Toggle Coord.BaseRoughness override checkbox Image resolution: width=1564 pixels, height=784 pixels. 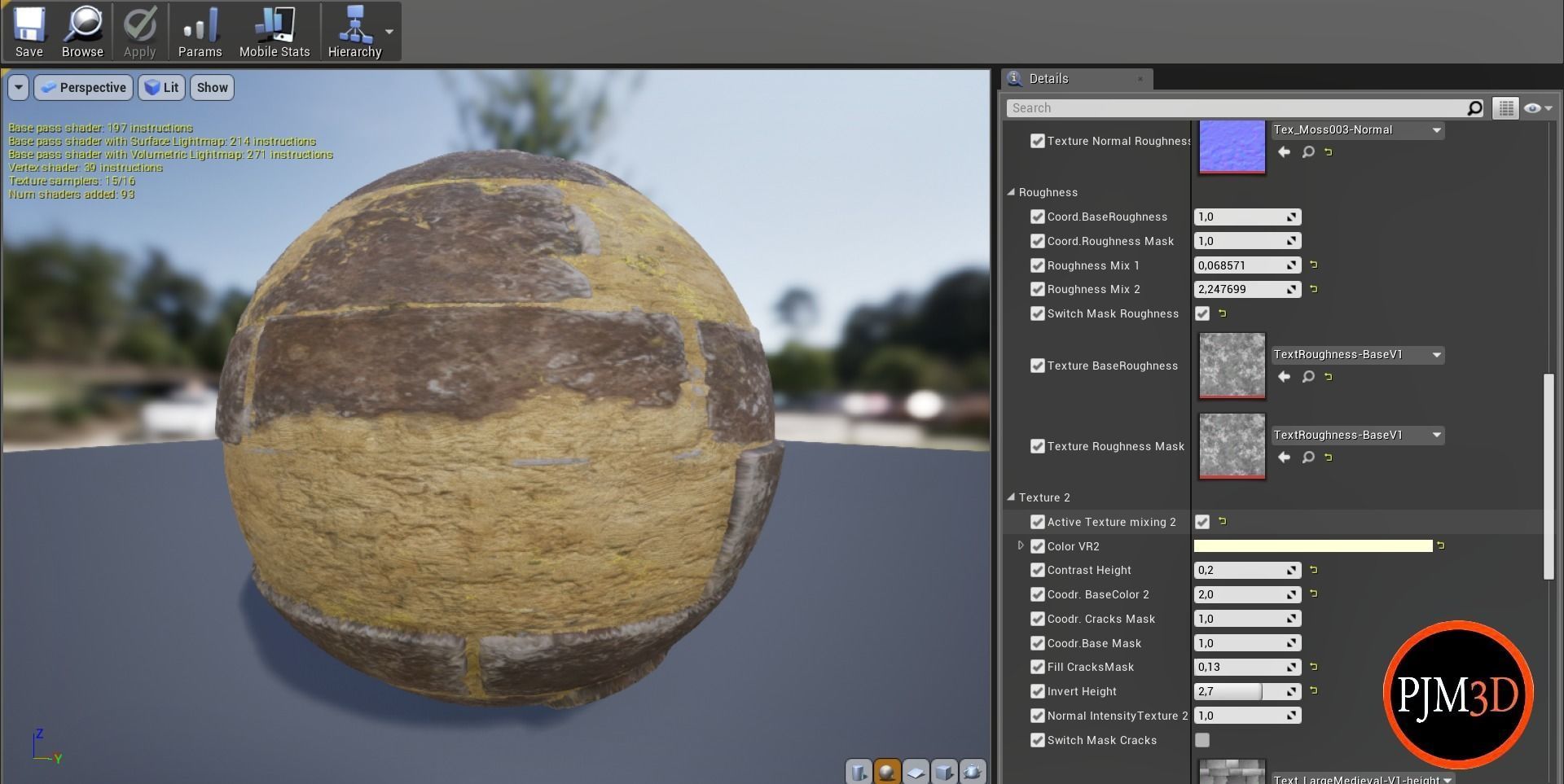(x=1038, y=217)
